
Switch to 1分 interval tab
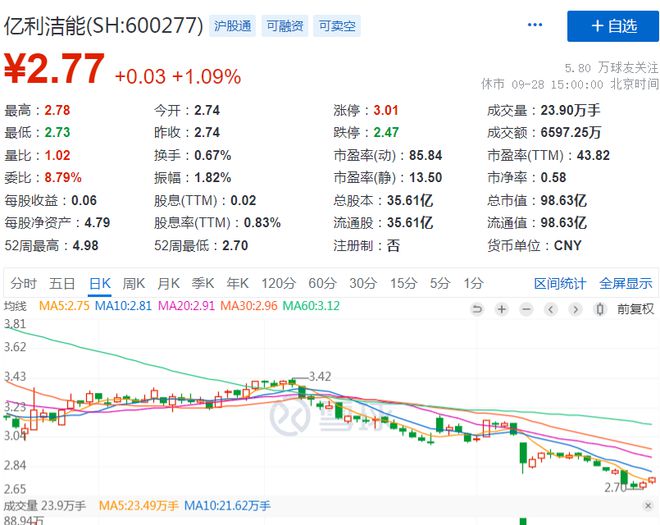[x=474, y=283]
